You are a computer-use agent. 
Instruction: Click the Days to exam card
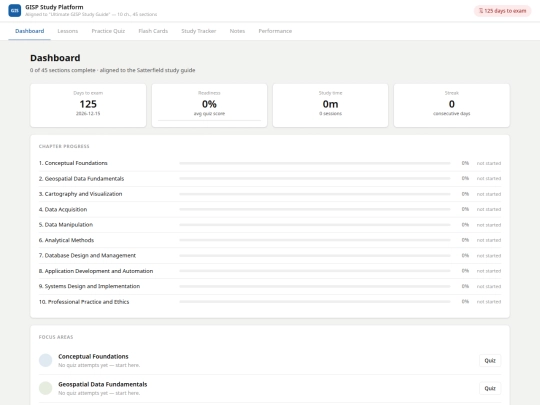click(88, 105)
